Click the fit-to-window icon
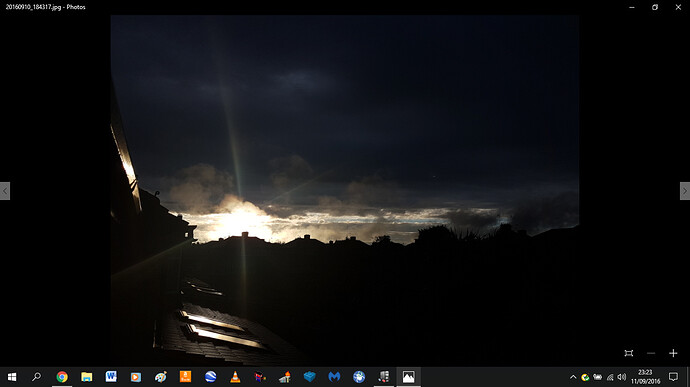This screenshot has width=690, height=387. (629, 353)
